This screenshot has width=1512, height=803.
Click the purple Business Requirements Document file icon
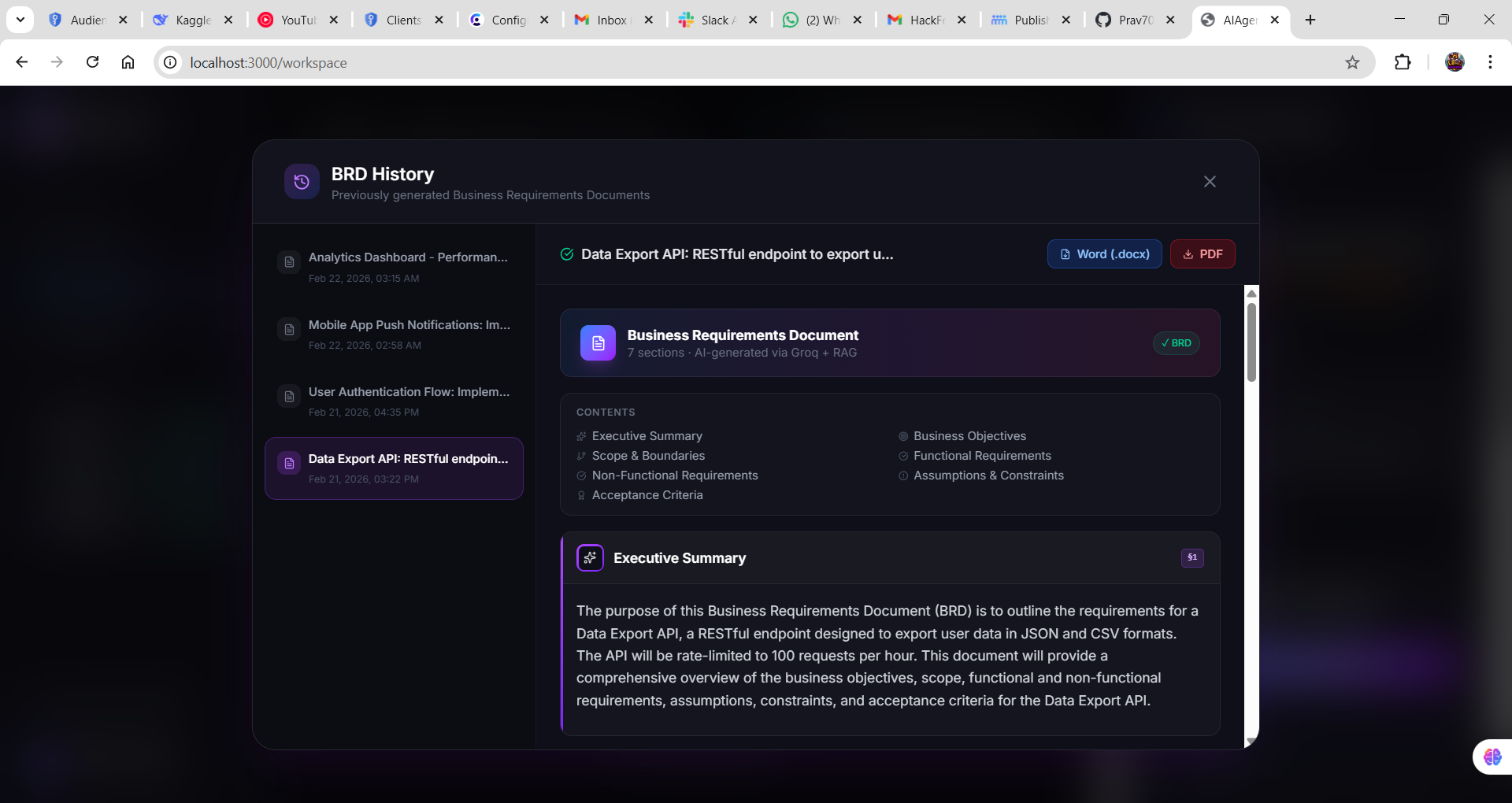[x=598, y=342]
